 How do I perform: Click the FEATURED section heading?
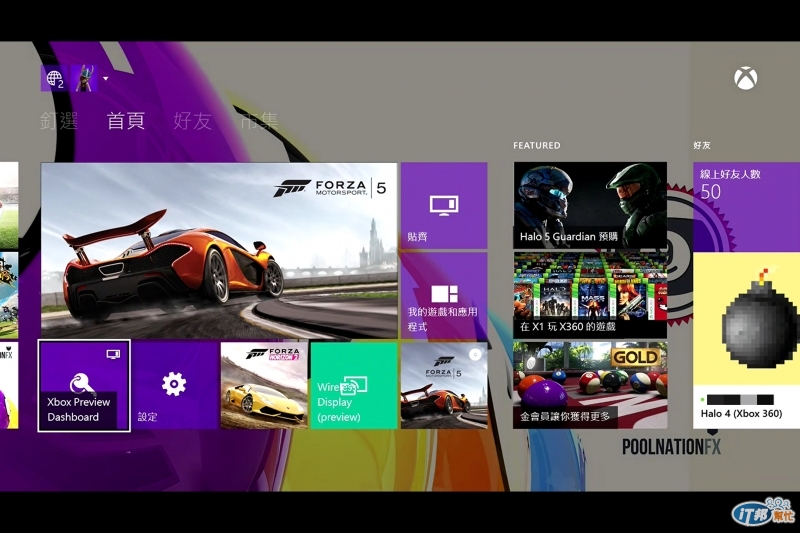pos(537,145)
